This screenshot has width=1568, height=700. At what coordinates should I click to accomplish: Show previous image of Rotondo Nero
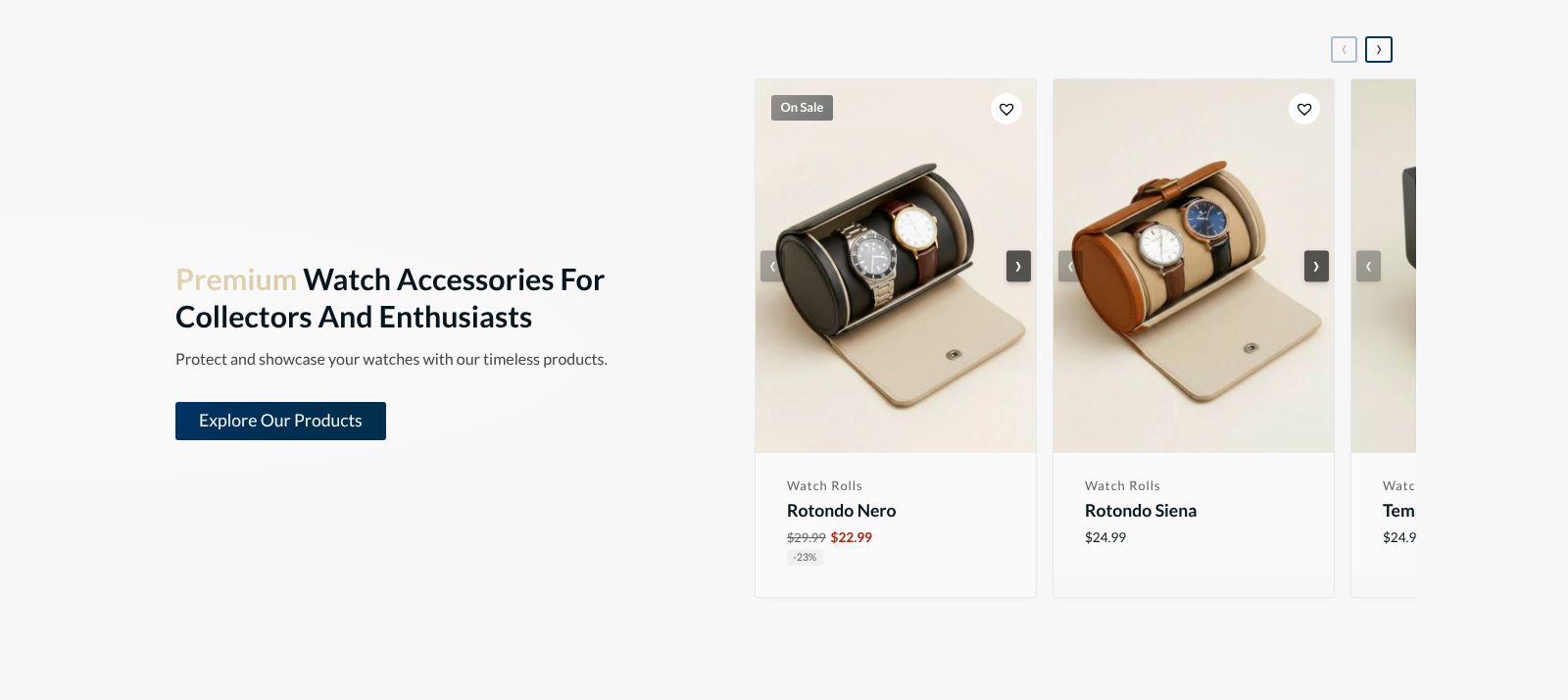(x=772, y=266)
